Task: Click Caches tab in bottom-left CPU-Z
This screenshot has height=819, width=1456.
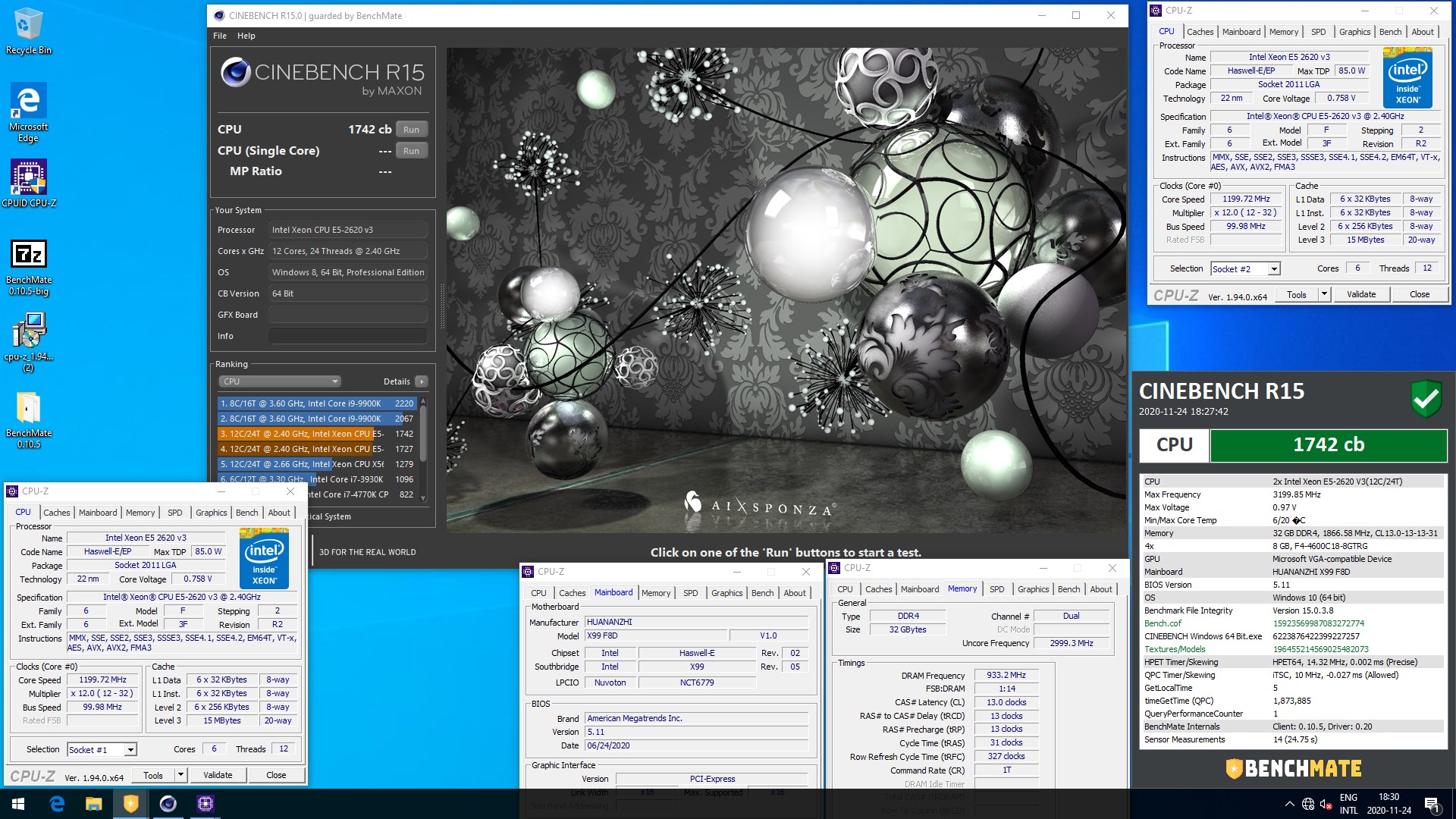Action: (56, 513)
